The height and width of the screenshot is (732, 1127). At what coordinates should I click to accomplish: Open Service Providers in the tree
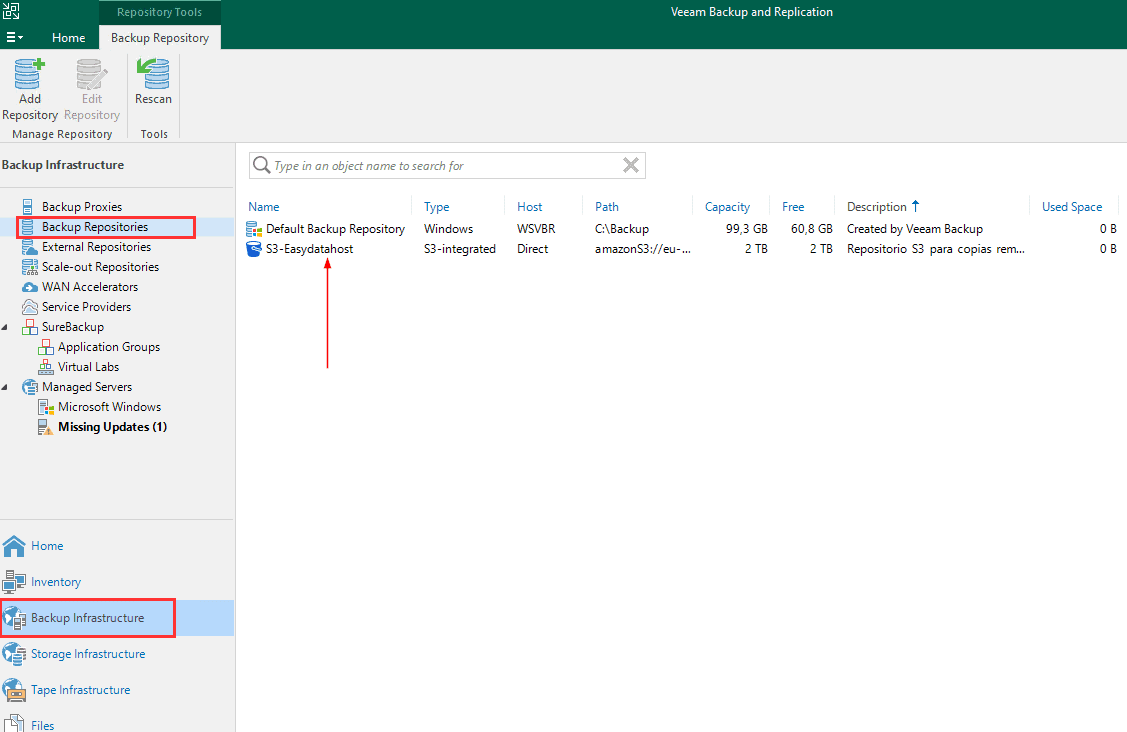[x=86, y=307]
